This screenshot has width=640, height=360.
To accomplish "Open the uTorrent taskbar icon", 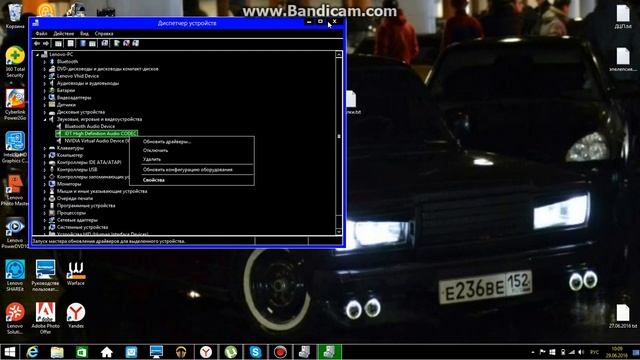I will coord(231,352).
